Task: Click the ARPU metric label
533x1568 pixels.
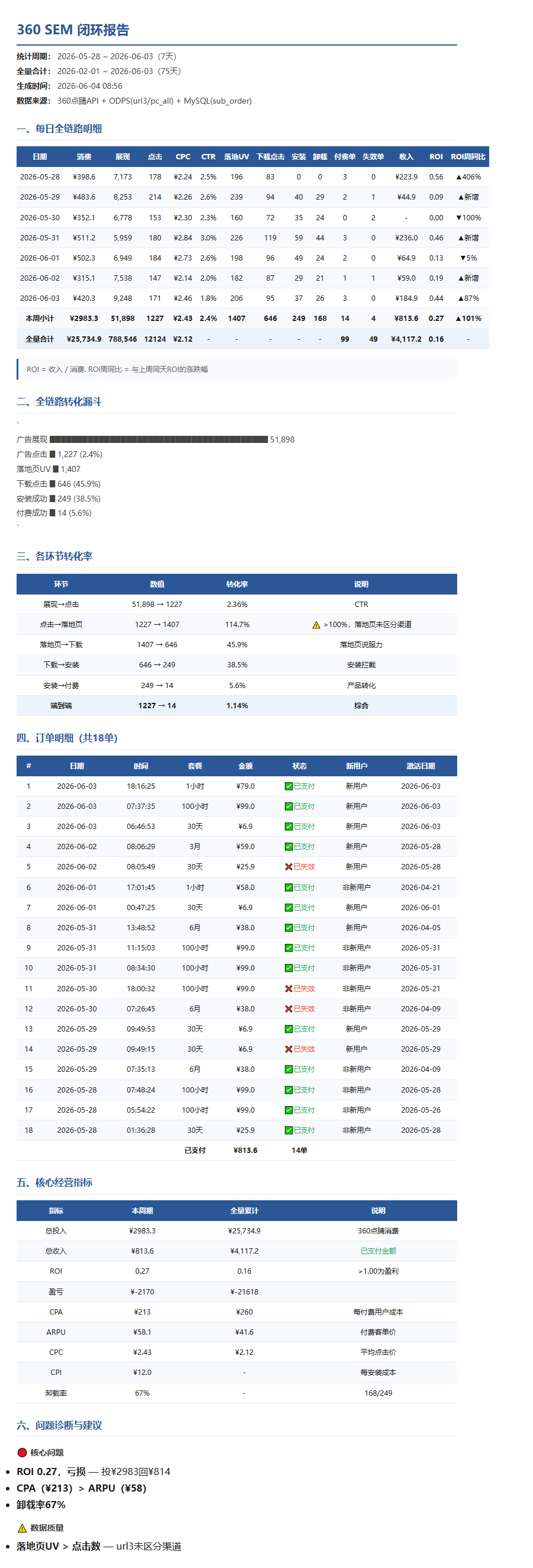Action: click(56, 1332)
